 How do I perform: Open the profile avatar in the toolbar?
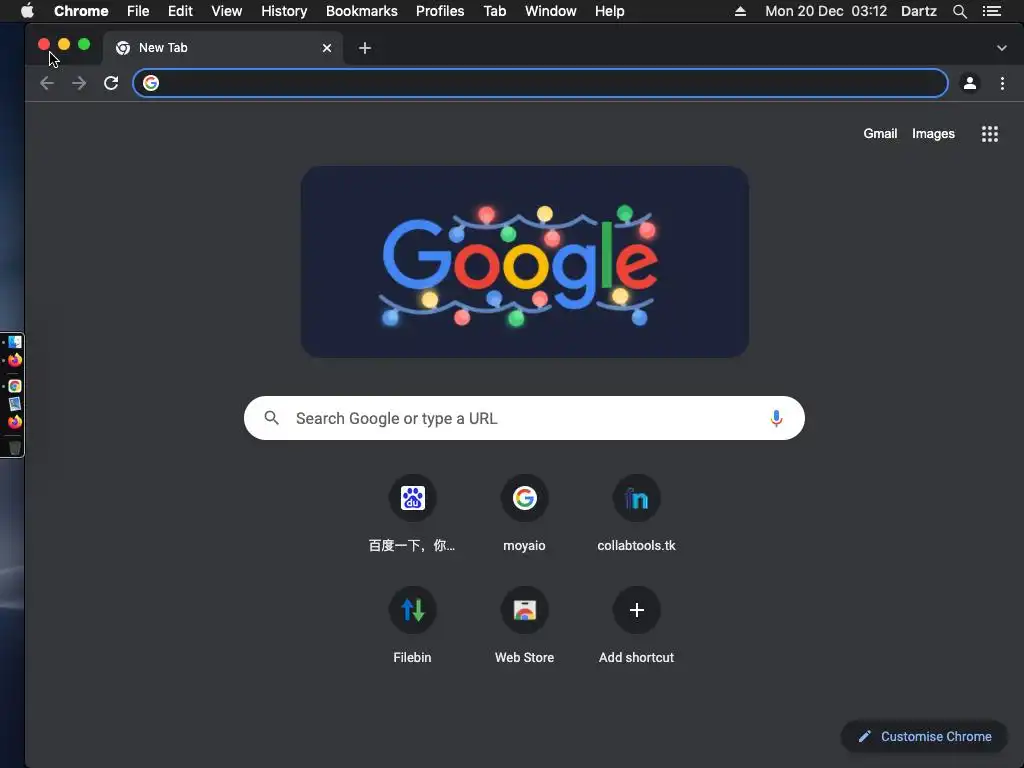point(970,83)
